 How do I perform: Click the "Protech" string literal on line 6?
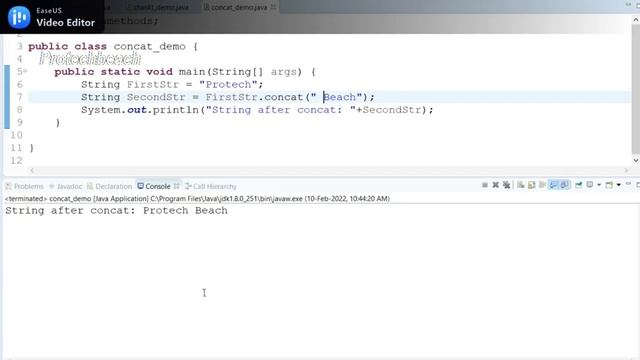pos(228,84)
